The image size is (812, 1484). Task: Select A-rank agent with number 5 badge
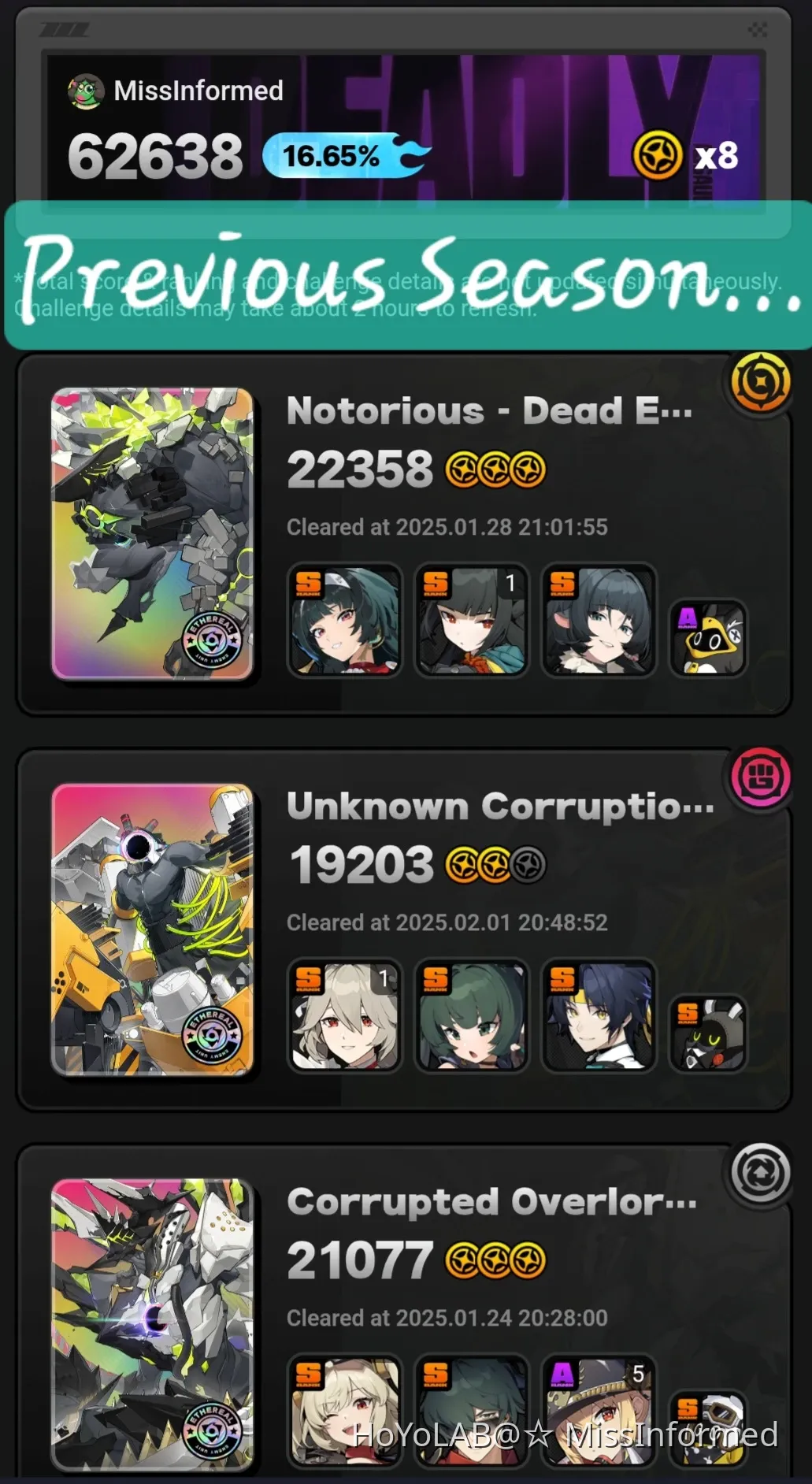599,1411
